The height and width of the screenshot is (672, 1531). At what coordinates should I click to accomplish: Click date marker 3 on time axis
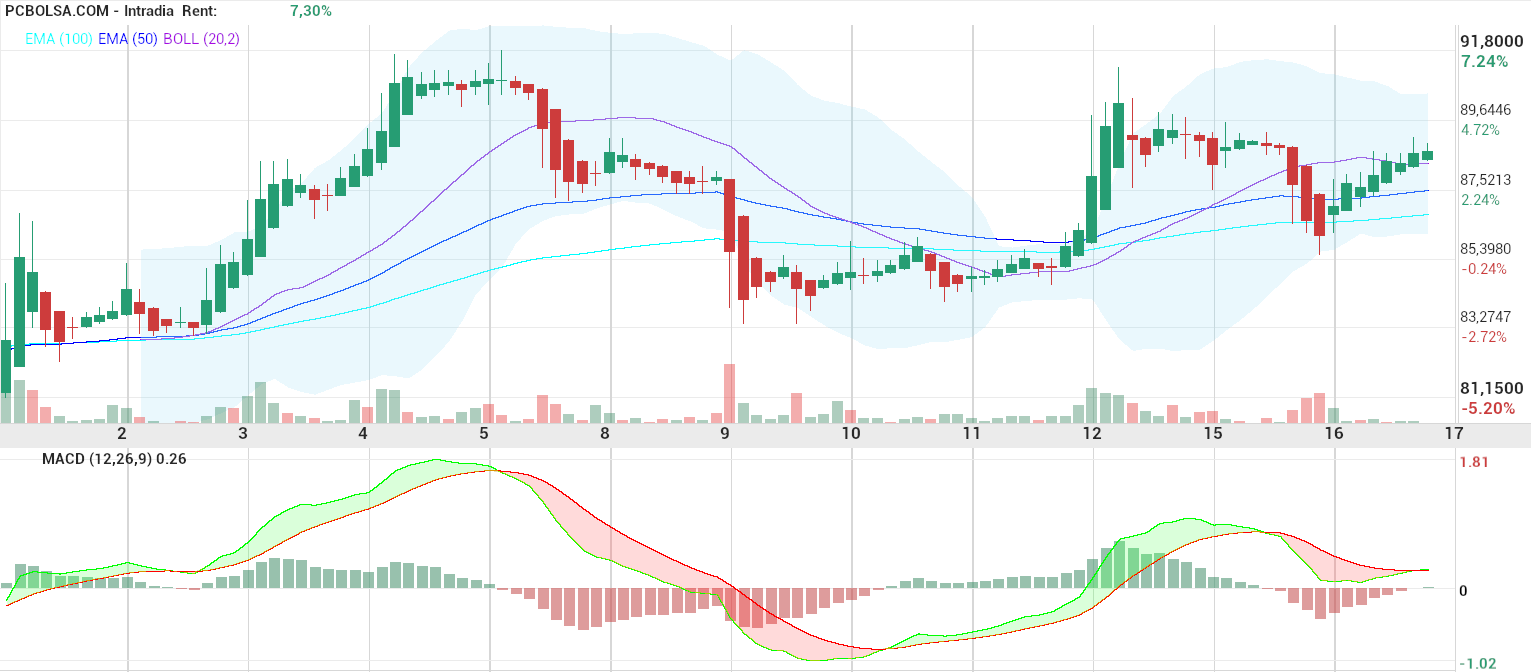click(x=243, y=434)
